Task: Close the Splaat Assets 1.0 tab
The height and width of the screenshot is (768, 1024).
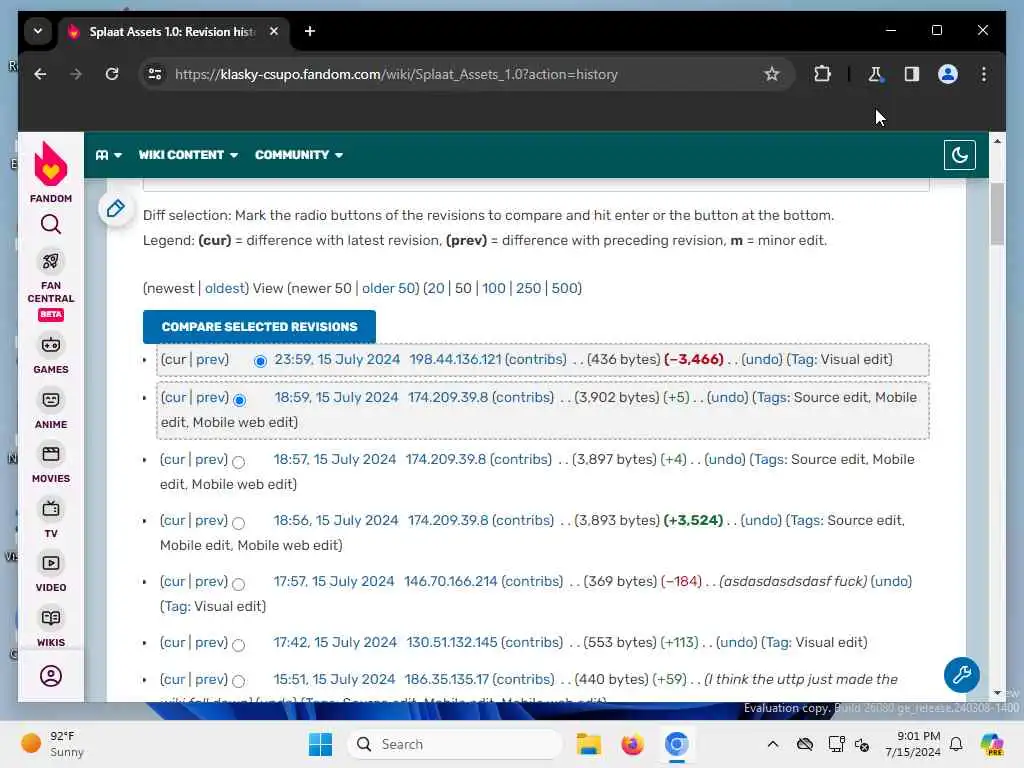Action: pos(274,31)
